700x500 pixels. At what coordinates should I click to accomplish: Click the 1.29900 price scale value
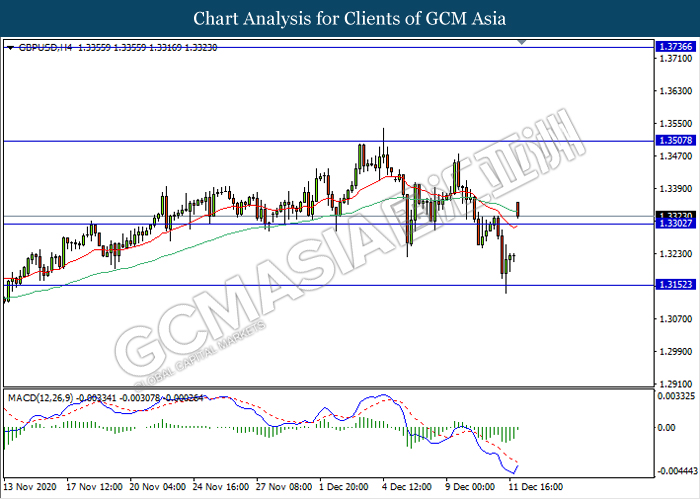(675, 352)
